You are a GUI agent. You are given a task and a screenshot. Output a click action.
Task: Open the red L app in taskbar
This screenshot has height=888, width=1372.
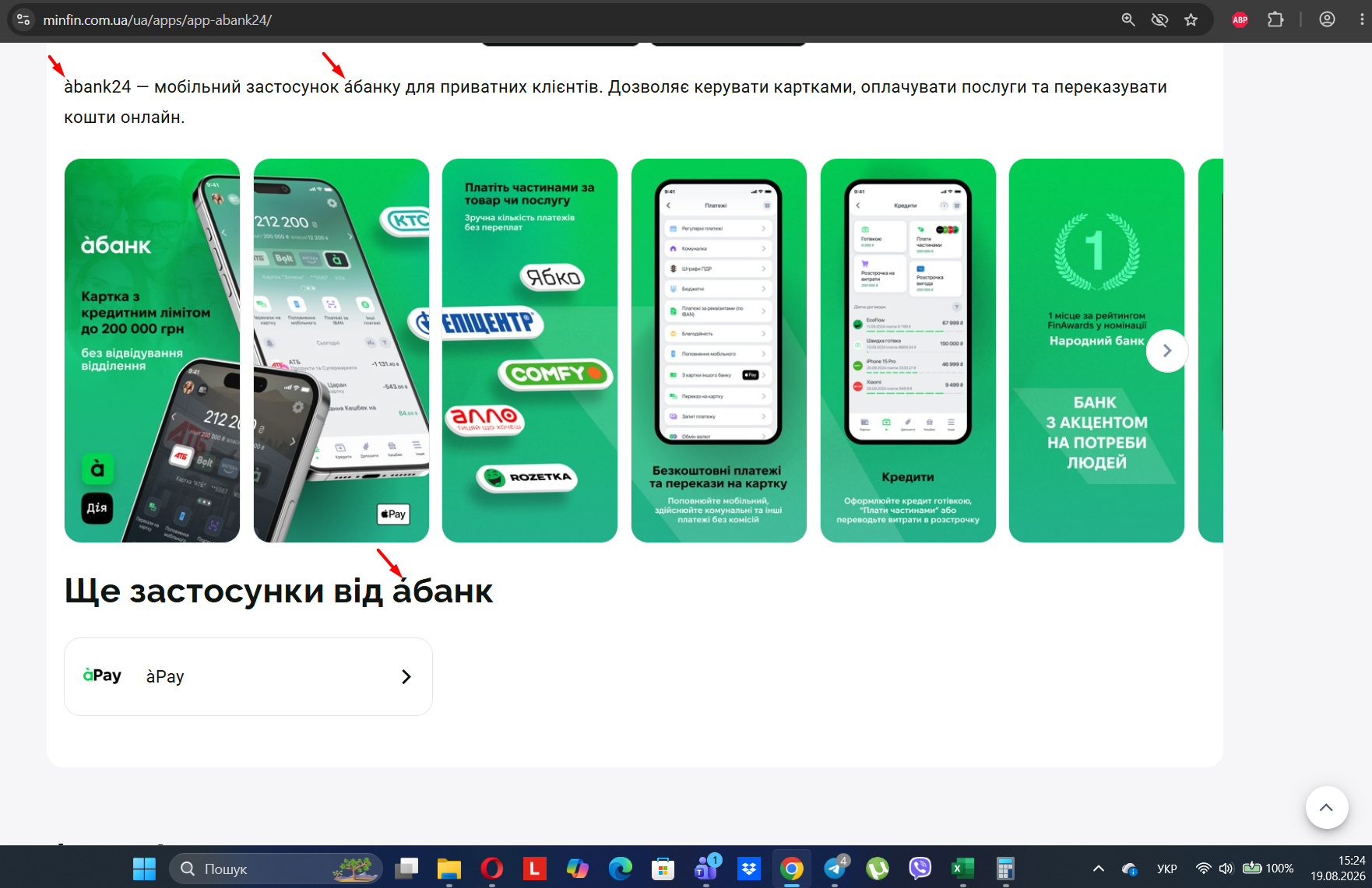click(x=535, y=869)
